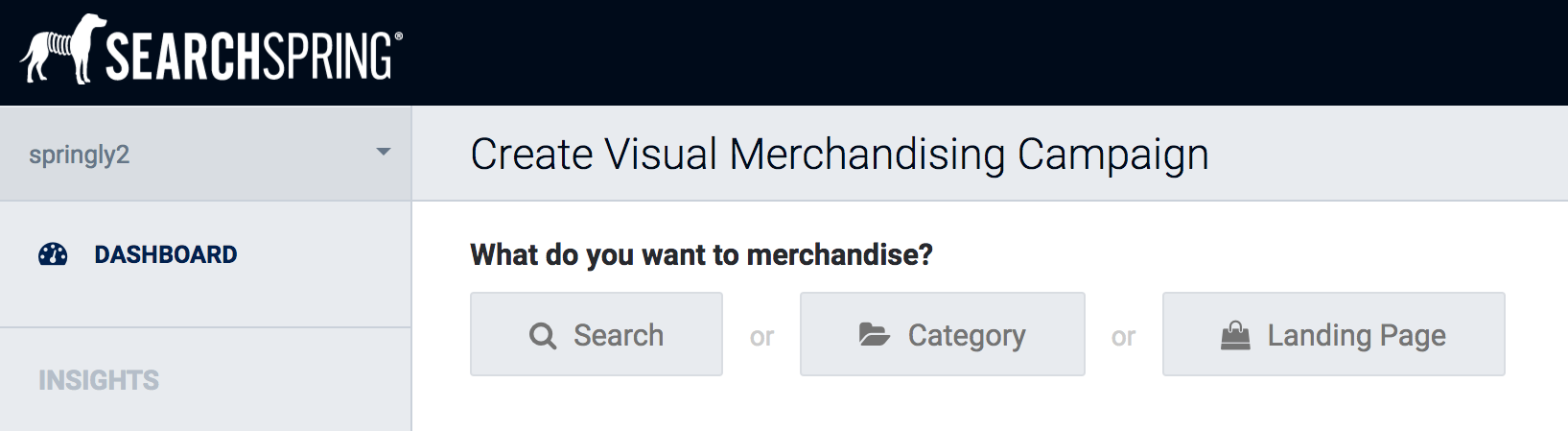Click the registered trademark symbol in the logo
The image size is (1568, 431).
[399, 37]
